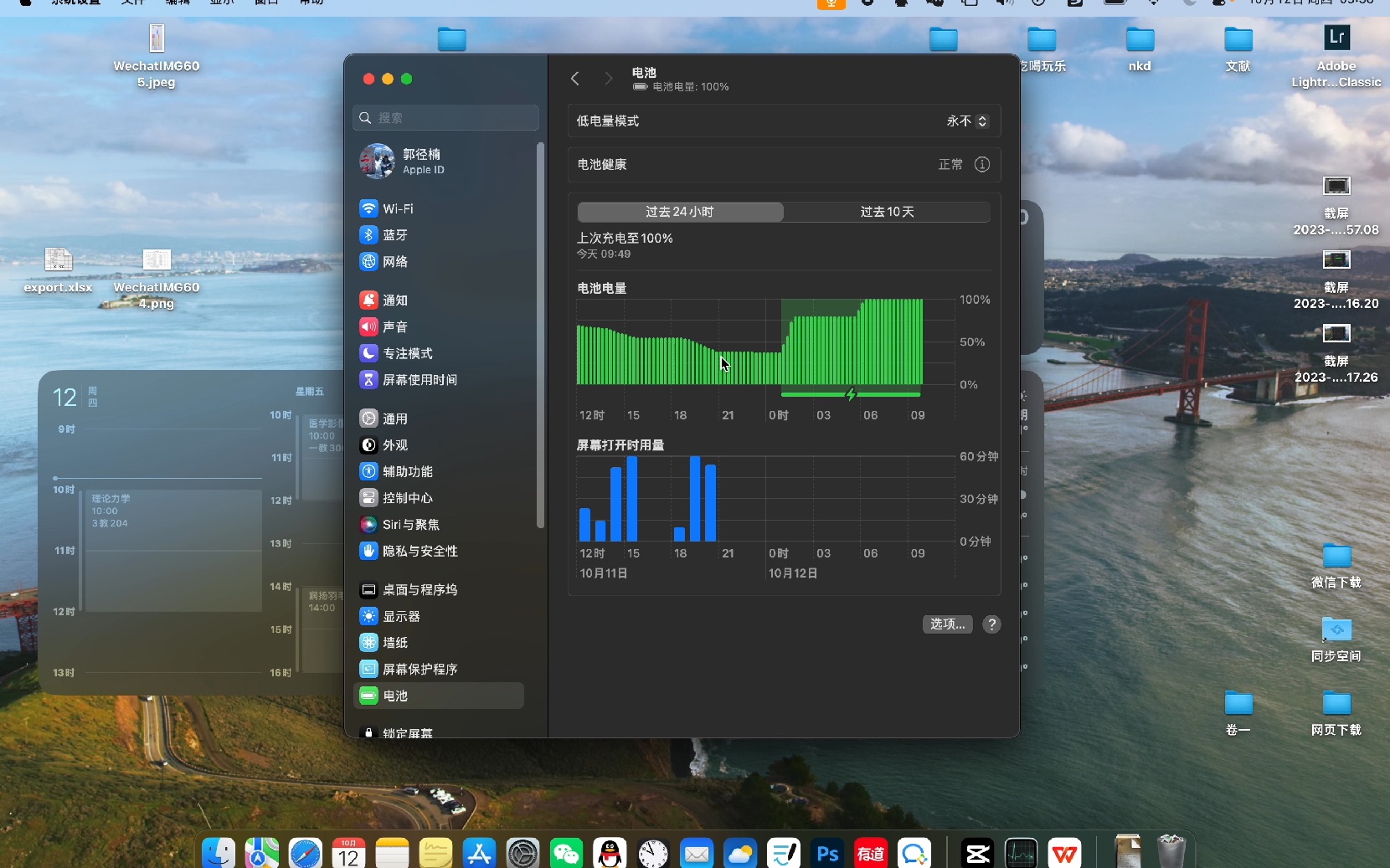Image resolution: width=1390 pixels, height=868 pixels.
Task: Select the 同步空间 folder
Action: point(1336,639)
